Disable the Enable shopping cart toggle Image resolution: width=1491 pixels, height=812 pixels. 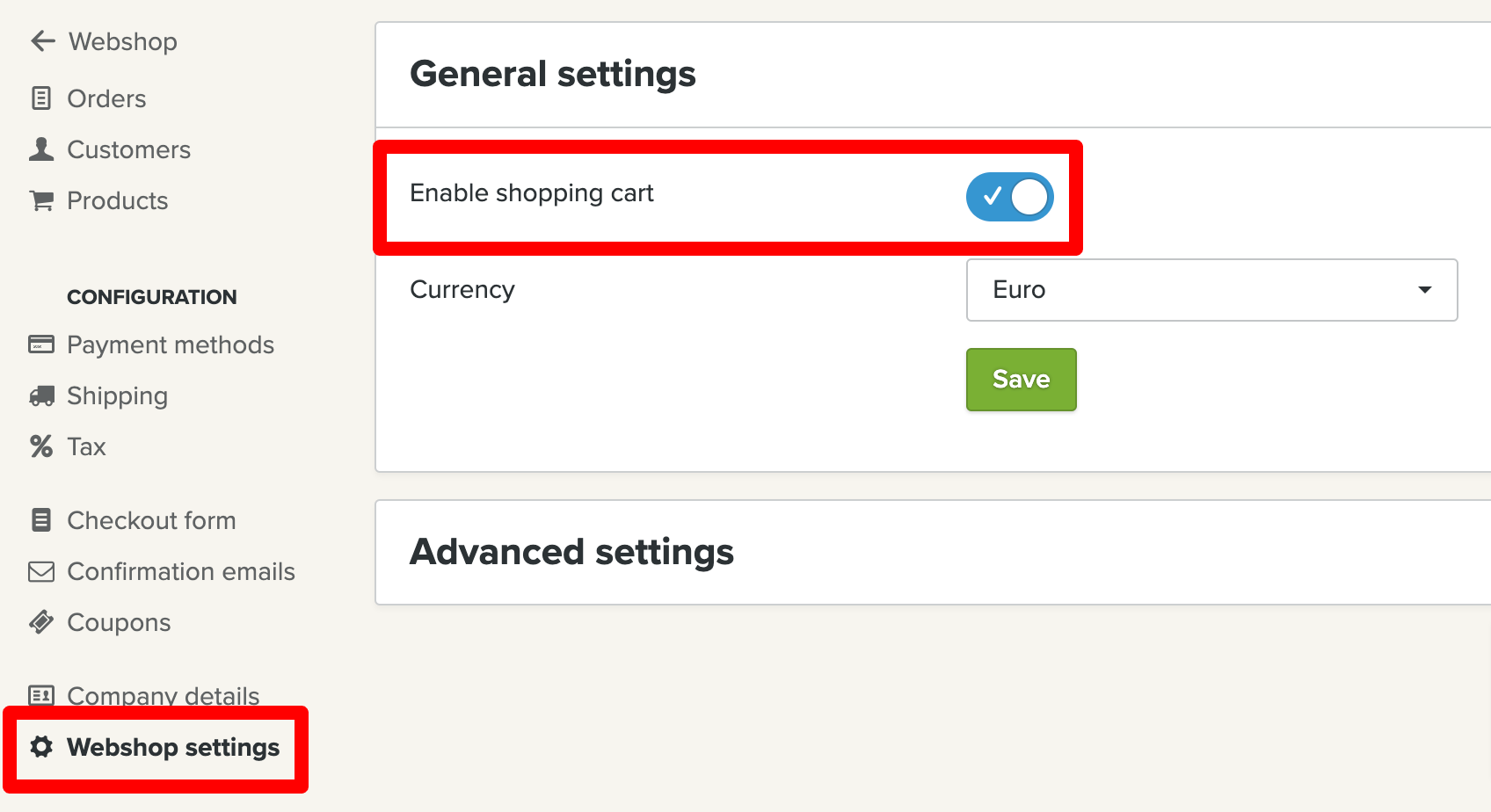coord(1009,197)
